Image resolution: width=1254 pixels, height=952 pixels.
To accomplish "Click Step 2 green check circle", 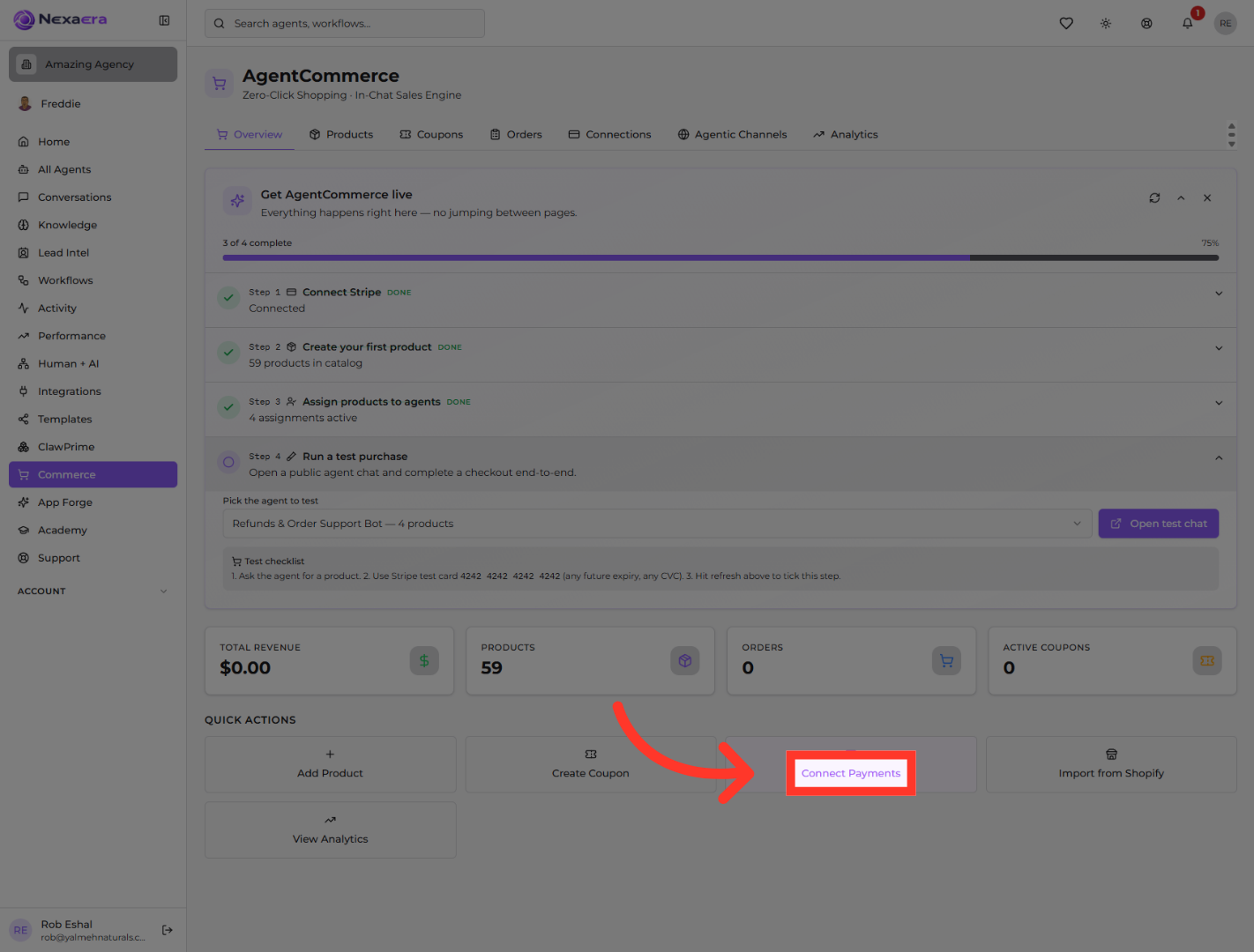I will (228, 353).
